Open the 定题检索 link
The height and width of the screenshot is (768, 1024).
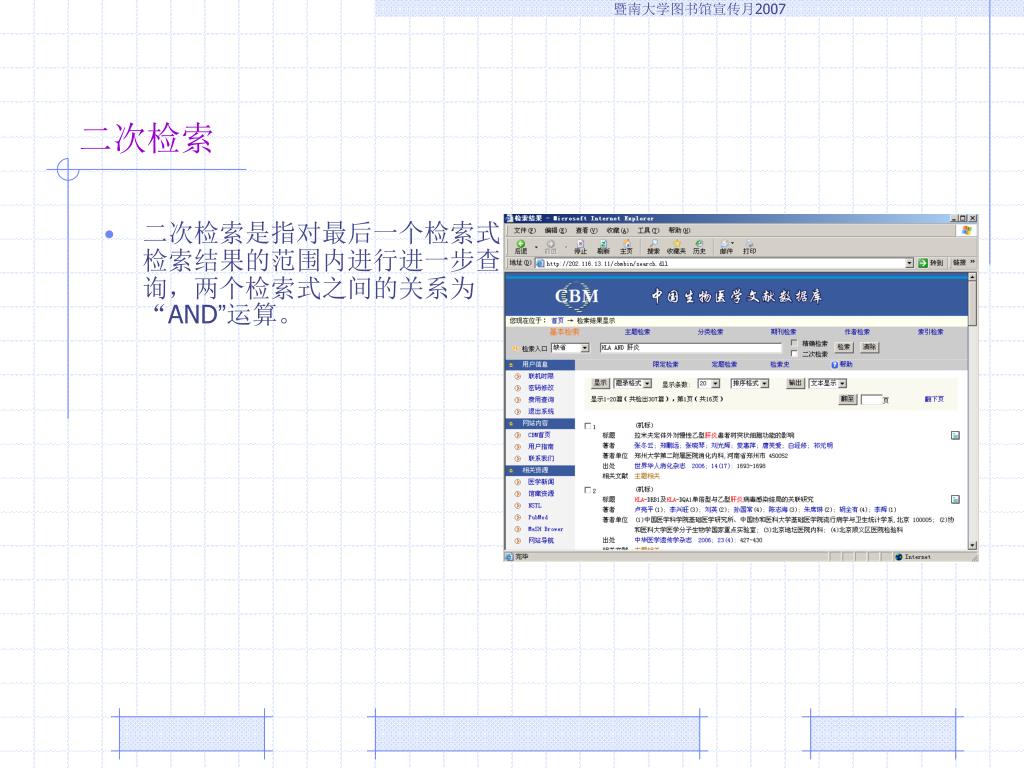(724, 364)
